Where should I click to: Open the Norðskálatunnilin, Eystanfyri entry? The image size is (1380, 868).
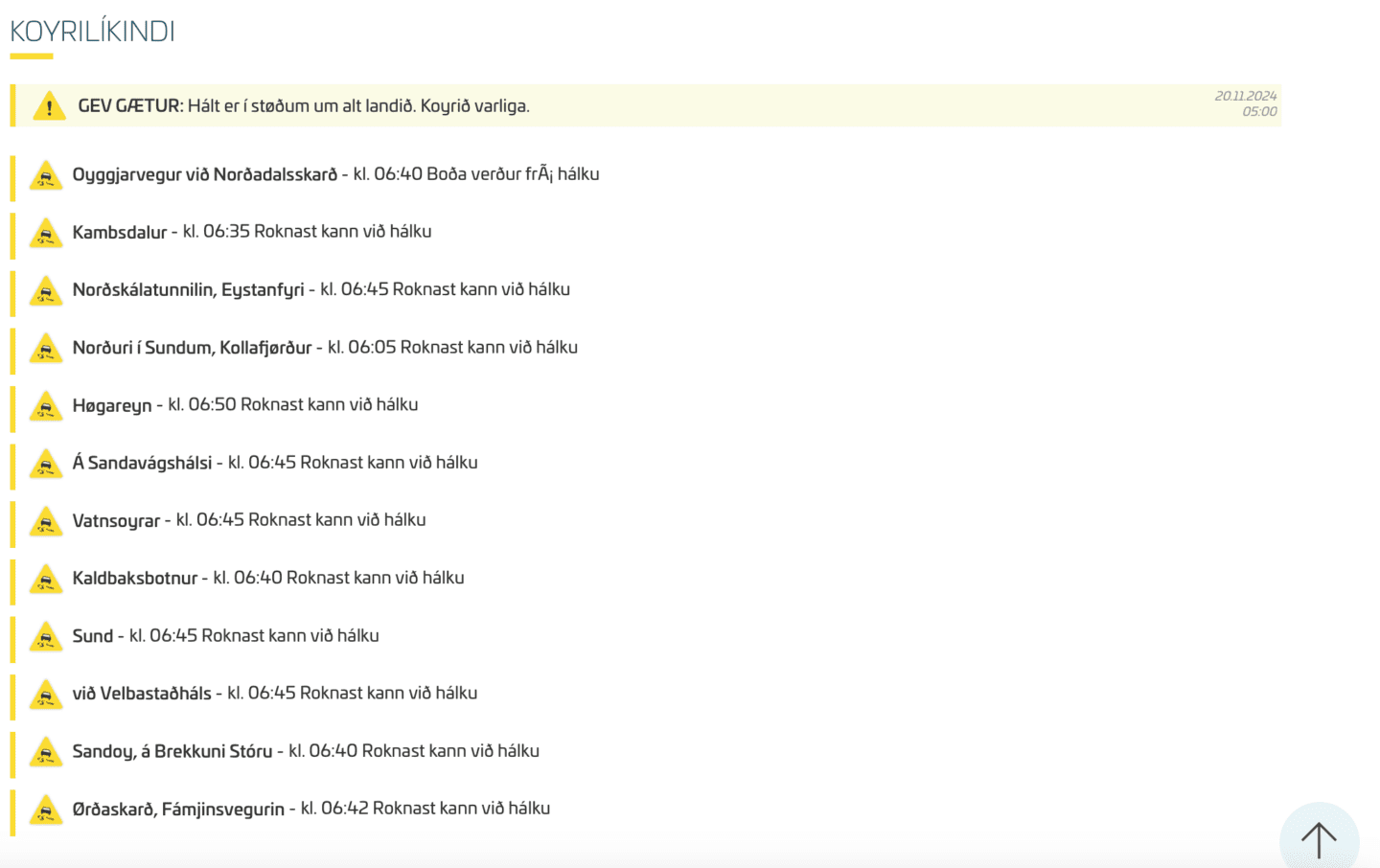[x=321, y=289]
